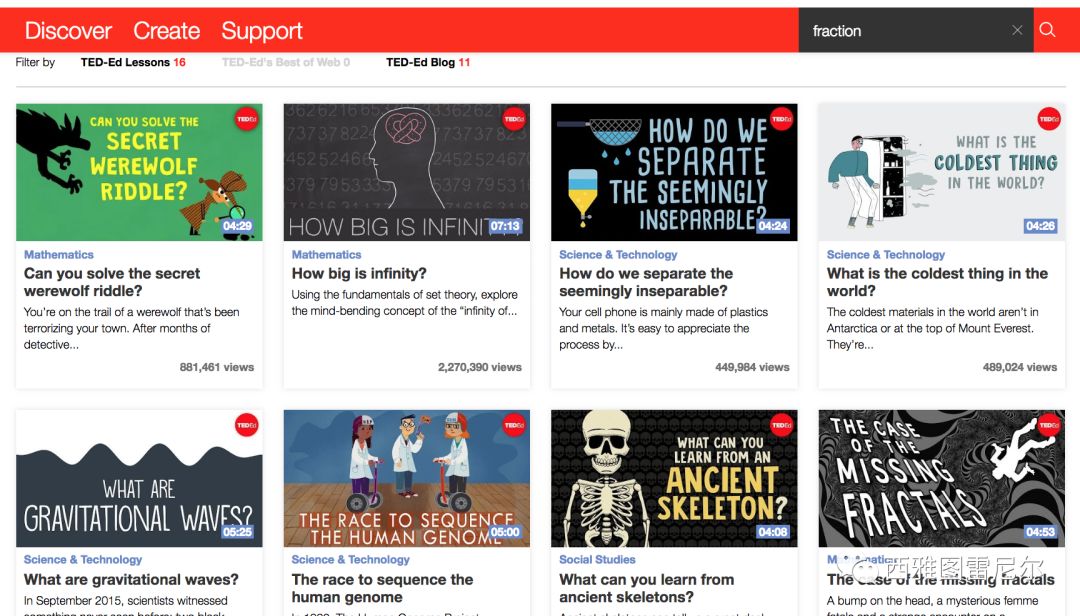1080x616 pixels.
Task: Open the Ancient Skeleton thumbnail
Action: point(674,478)
